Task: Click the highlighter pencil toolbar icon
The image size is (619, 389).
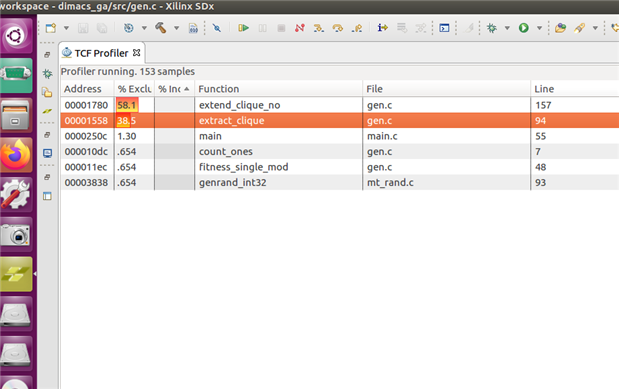Action: pyautogui.click(x=580, y=28)
